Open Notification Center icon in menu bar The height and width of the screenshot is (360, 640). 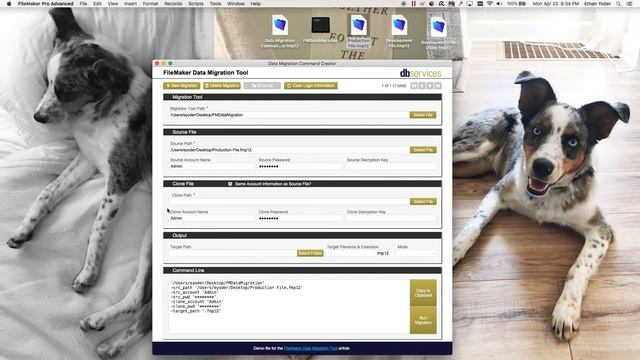(629, 4)
